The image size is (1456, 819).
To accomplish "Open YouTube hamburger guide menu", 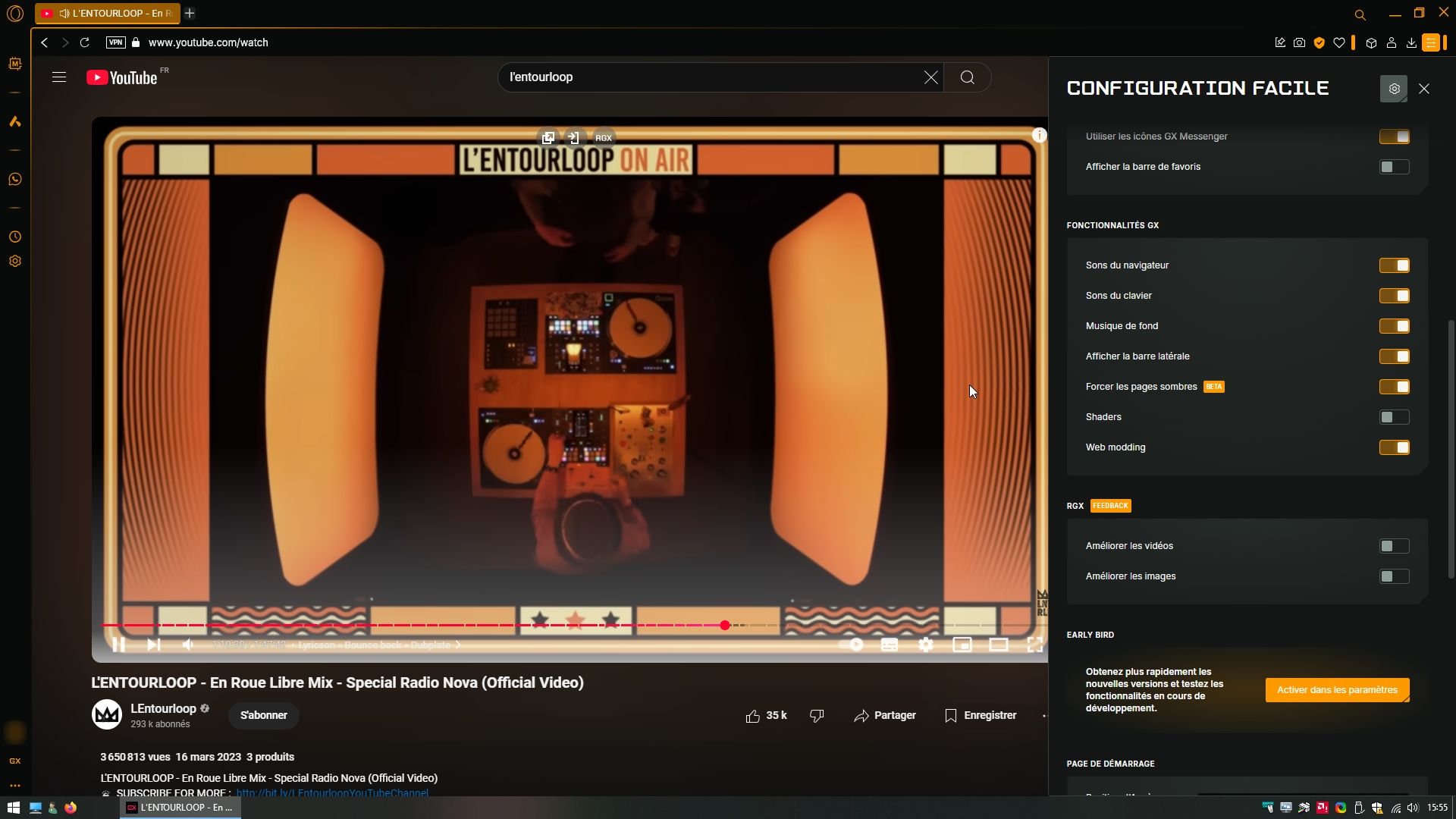I will click(x=59, y=77).
